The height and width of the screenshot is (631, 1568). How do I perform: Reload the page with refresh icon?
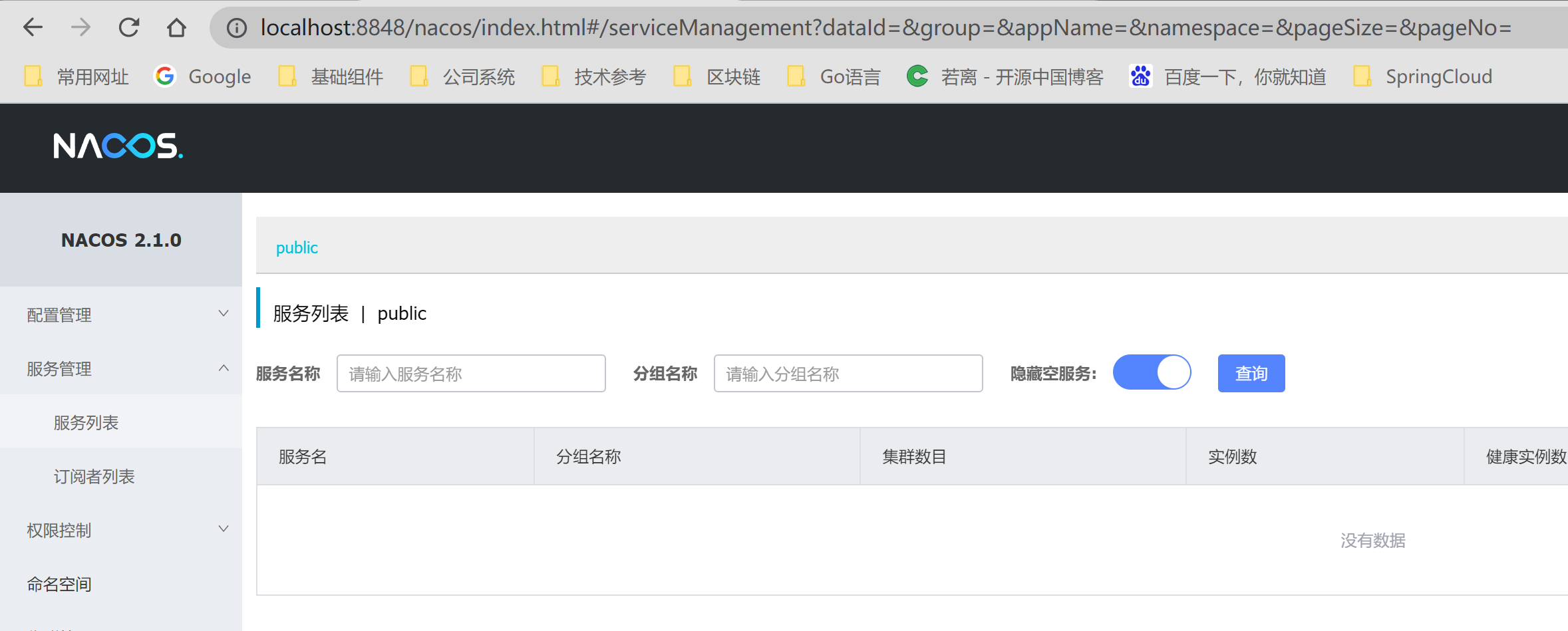[x=128, y=27]
